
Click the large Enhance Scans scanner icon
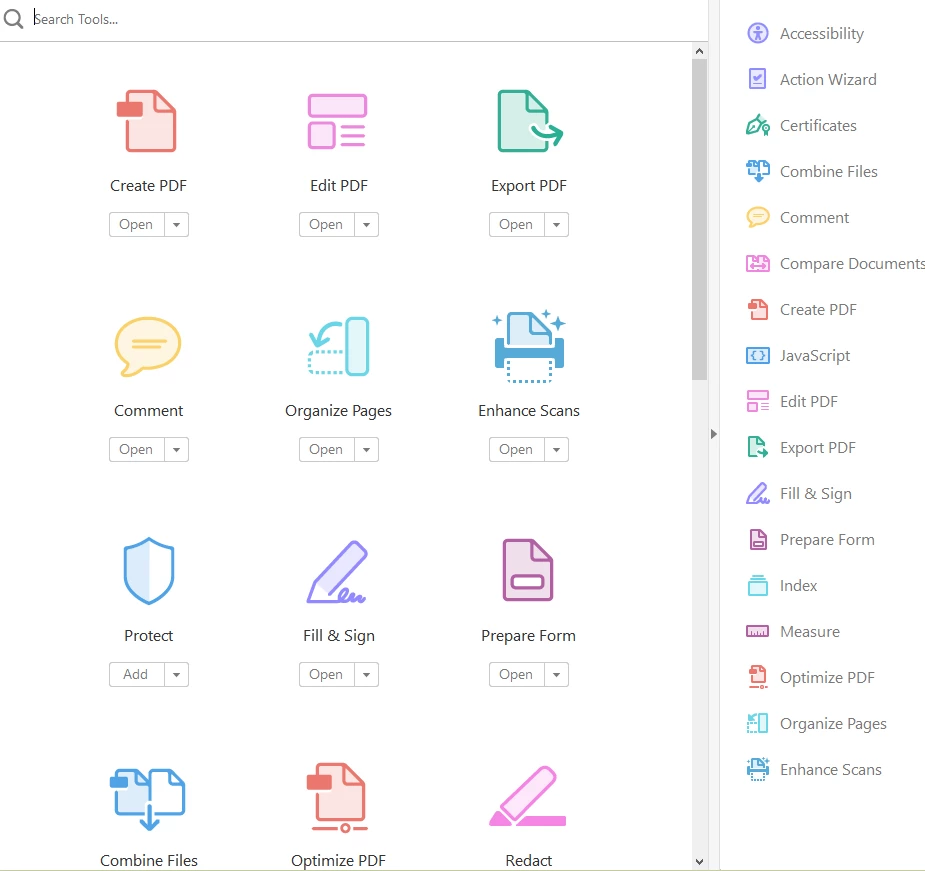[529, 346]
